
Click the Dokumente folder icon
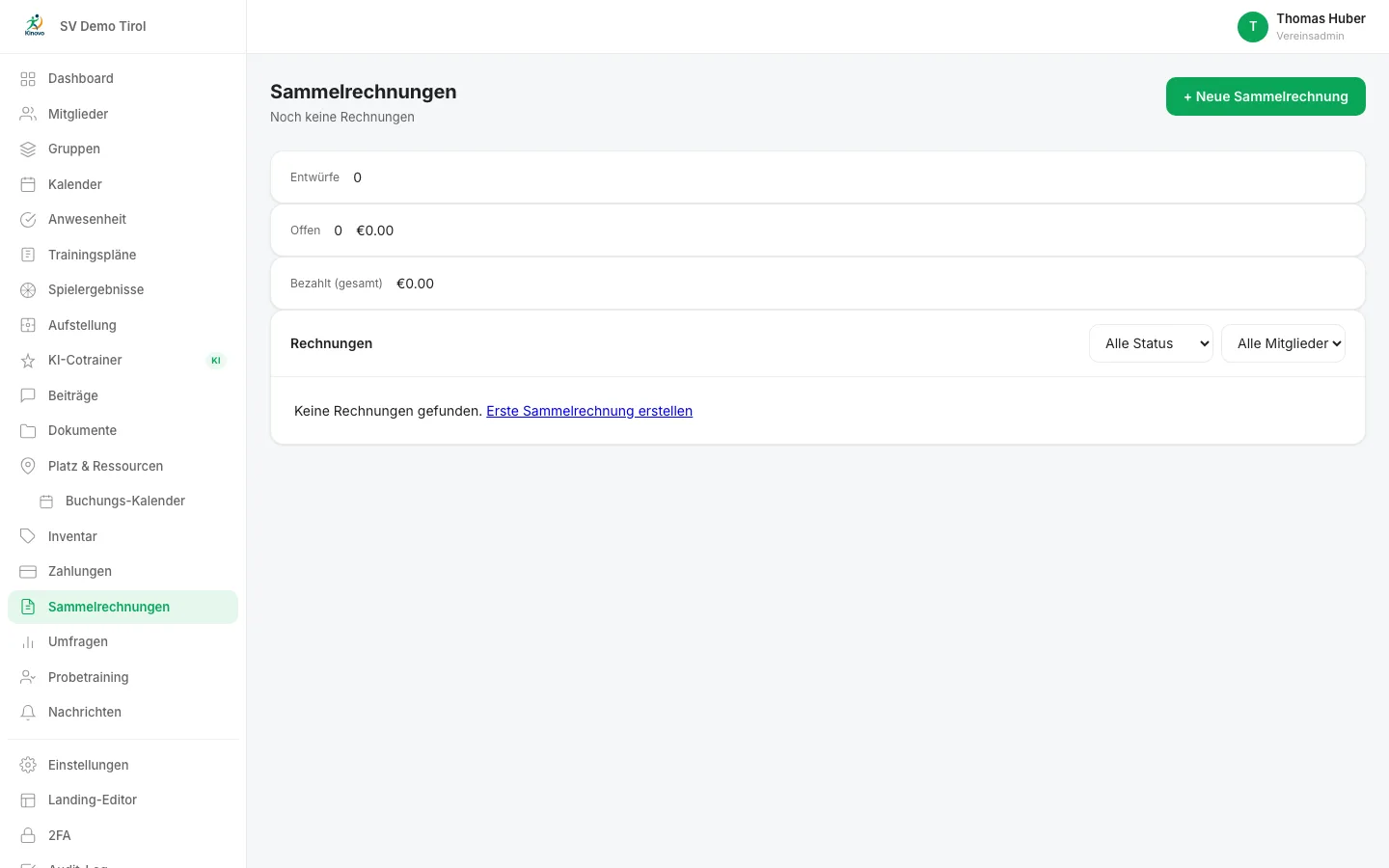coord(28,431)
